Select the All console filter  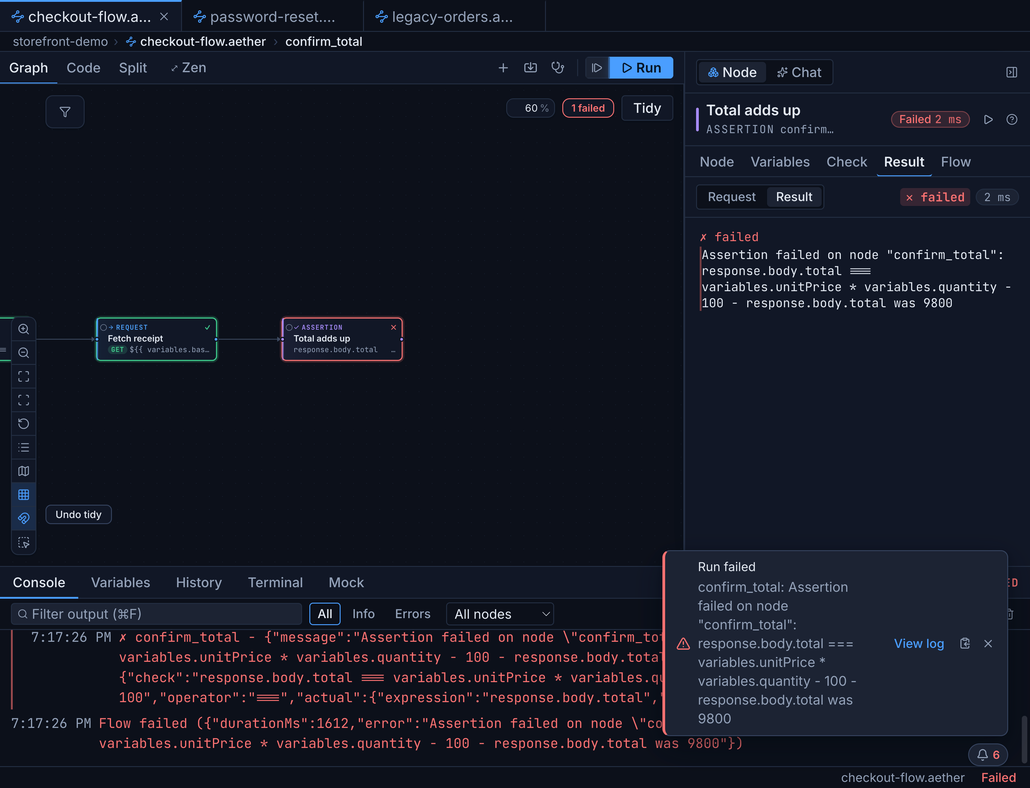coord(325,614)
